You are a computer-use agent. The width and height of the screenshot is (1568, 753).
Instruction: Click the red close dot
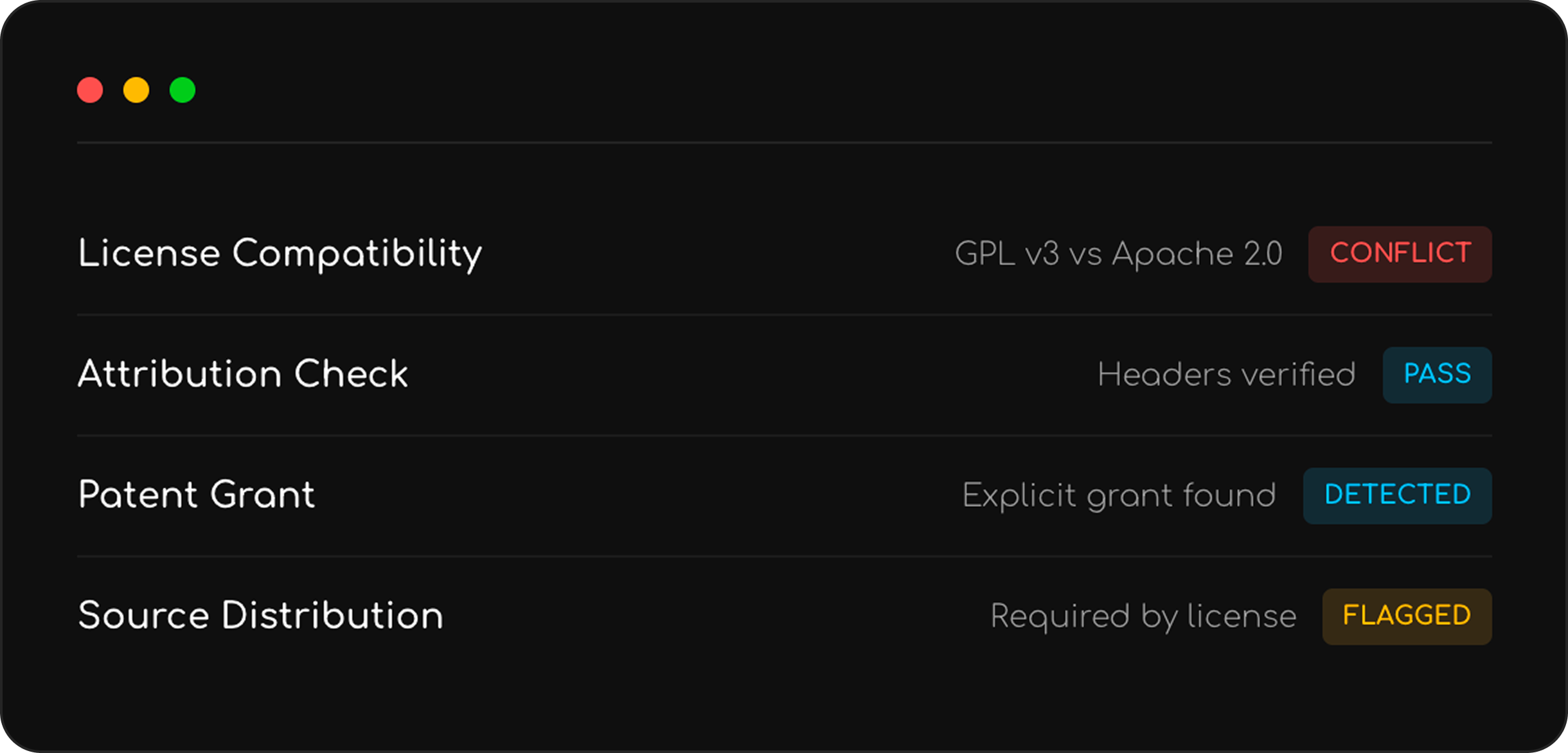point(90,90)
